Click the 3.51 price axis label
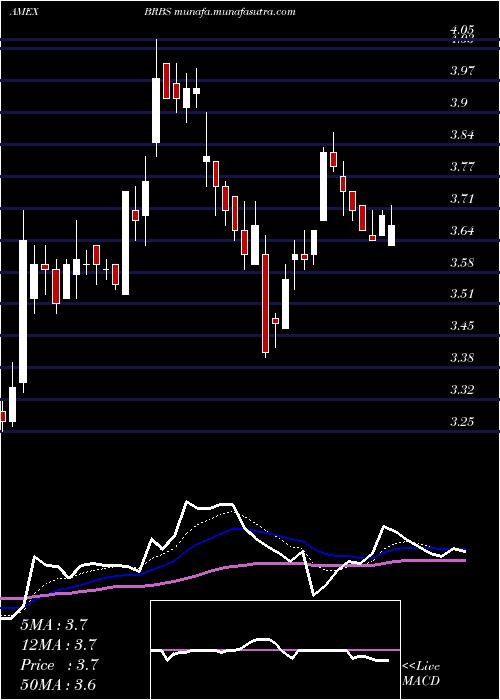This screenshot has height=700, width=500. [x=462, y=293]
